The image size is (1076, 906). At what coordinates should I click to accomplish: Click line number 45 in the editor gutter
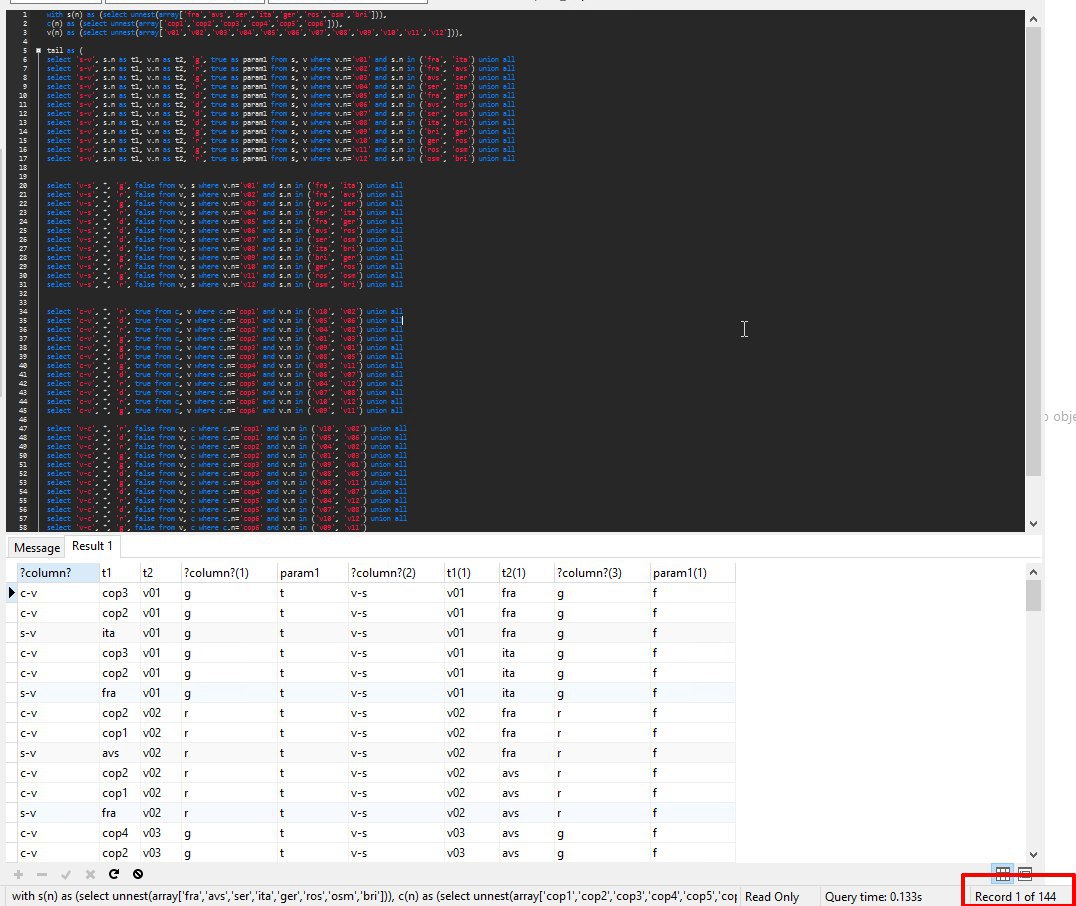[x=23, y=410]
